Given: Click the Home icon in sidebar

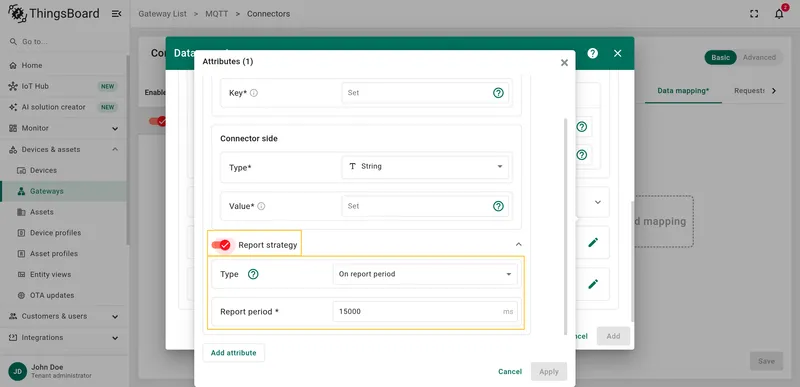Looking at the screenshot, I should (x=13, y=65).
